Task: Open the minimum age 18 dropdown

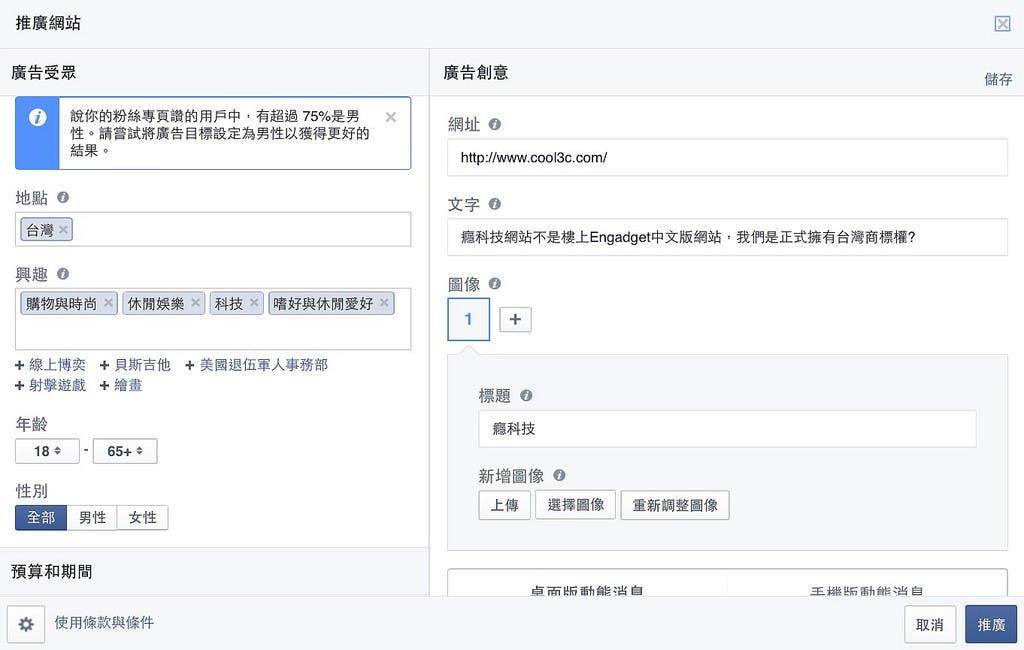Action: (47, 451)
